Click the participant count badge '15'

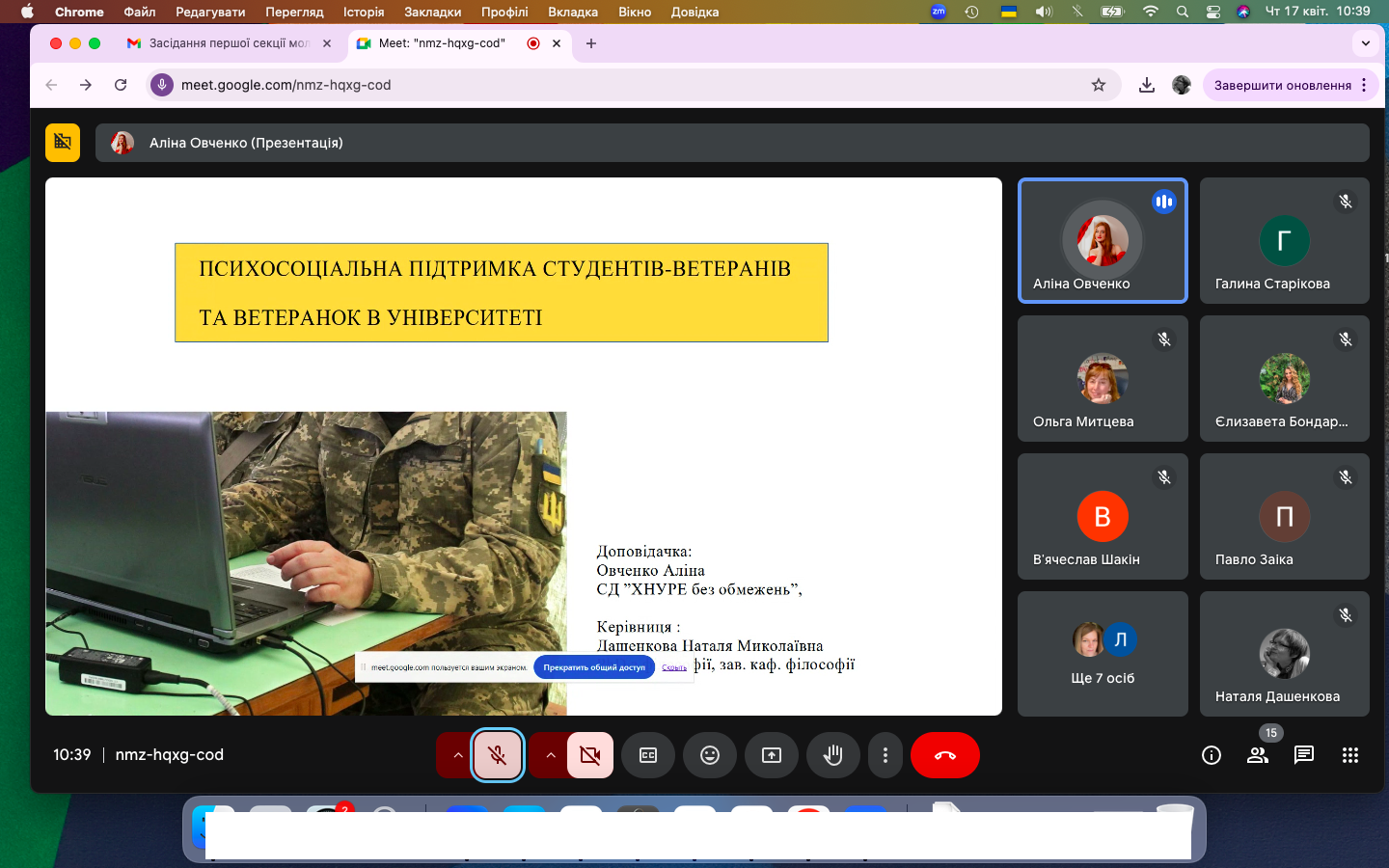(x=1271, y=733)
